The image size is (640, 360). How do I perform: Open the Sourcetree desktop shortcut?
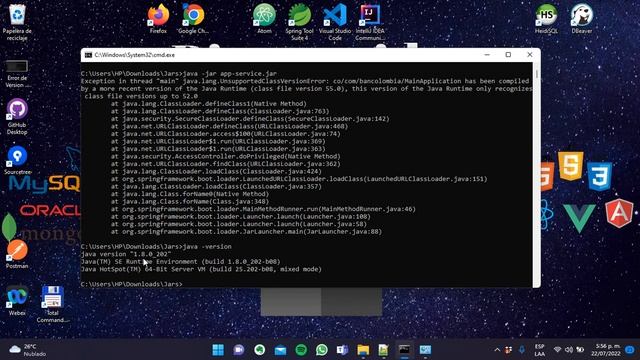tap(17, 160)
